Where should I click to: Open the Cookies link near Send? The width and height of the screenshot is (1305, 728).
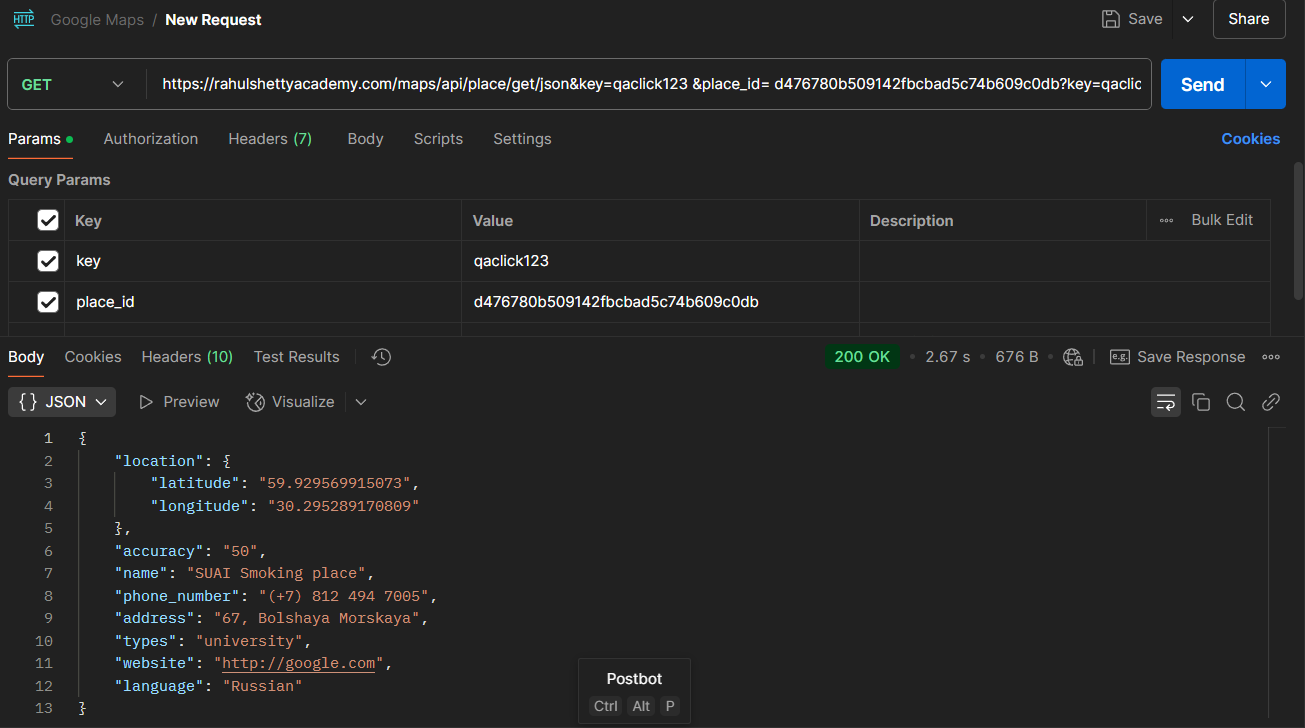tap(1251, 139)
